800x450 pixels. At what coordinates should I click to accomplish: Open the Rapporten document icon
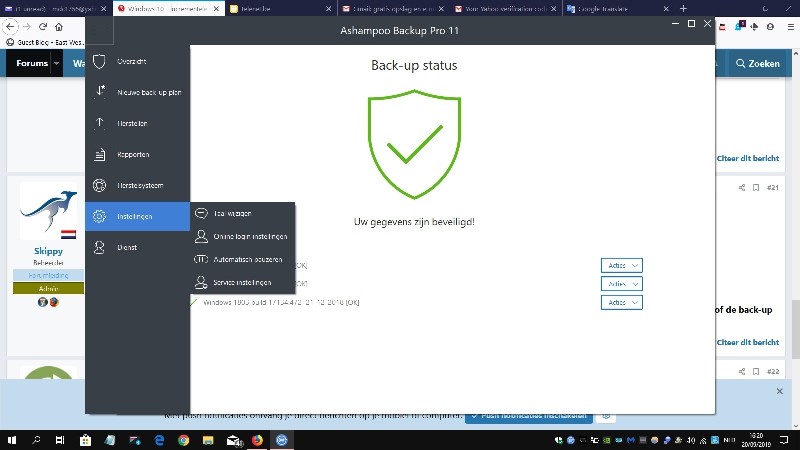click(x=99, y=154)
